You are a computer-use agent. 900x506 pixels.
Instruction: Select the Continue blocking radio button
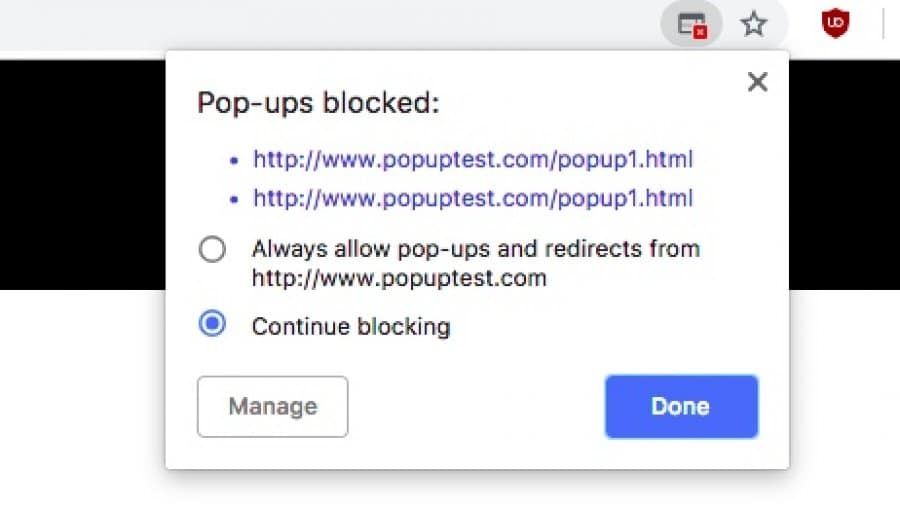tap(212, 325)
